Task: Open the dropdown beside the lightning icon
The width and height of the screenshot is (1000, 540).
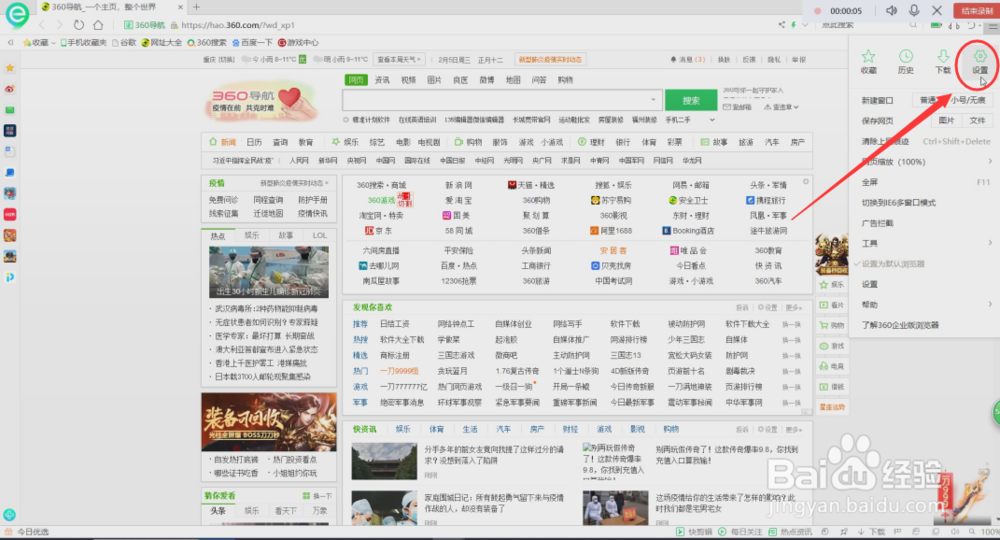Action: click(805, 25)
